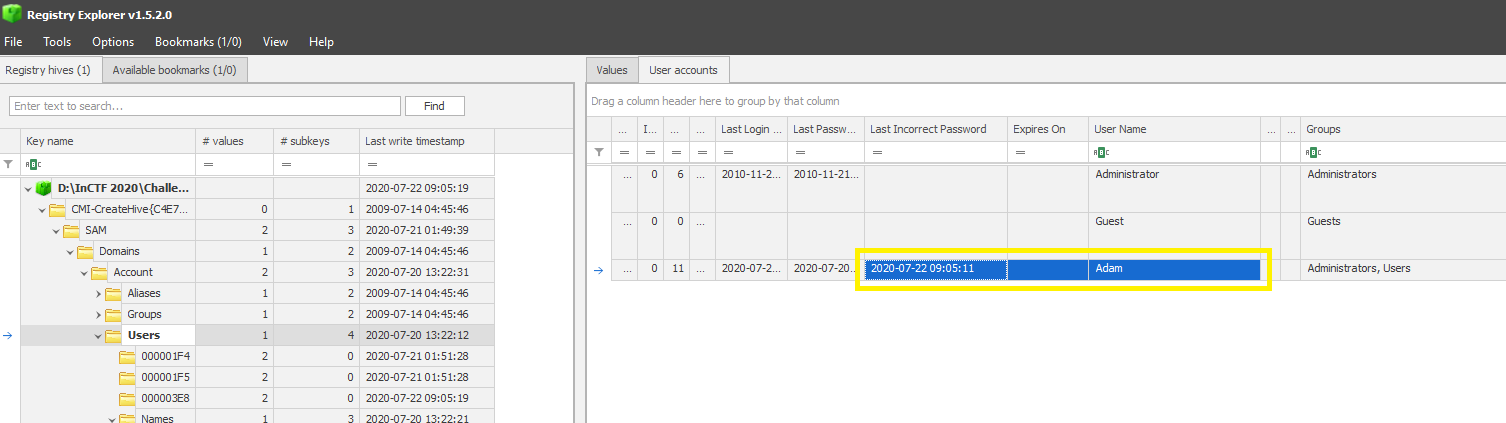The width and height of the screenshot is (1506, 423).
Task: Sort by Last Incorrect Password column header
Action: pos(928,129)
